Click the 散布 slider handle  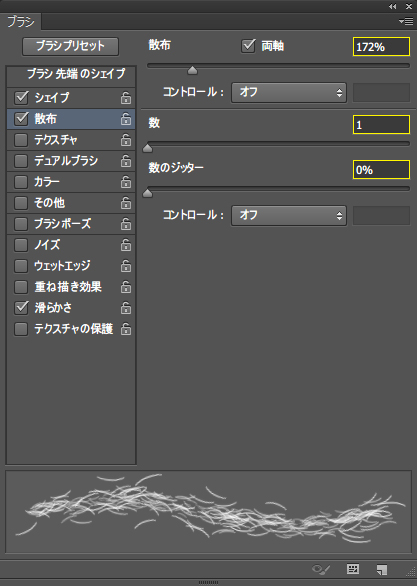tap(192, 70)
